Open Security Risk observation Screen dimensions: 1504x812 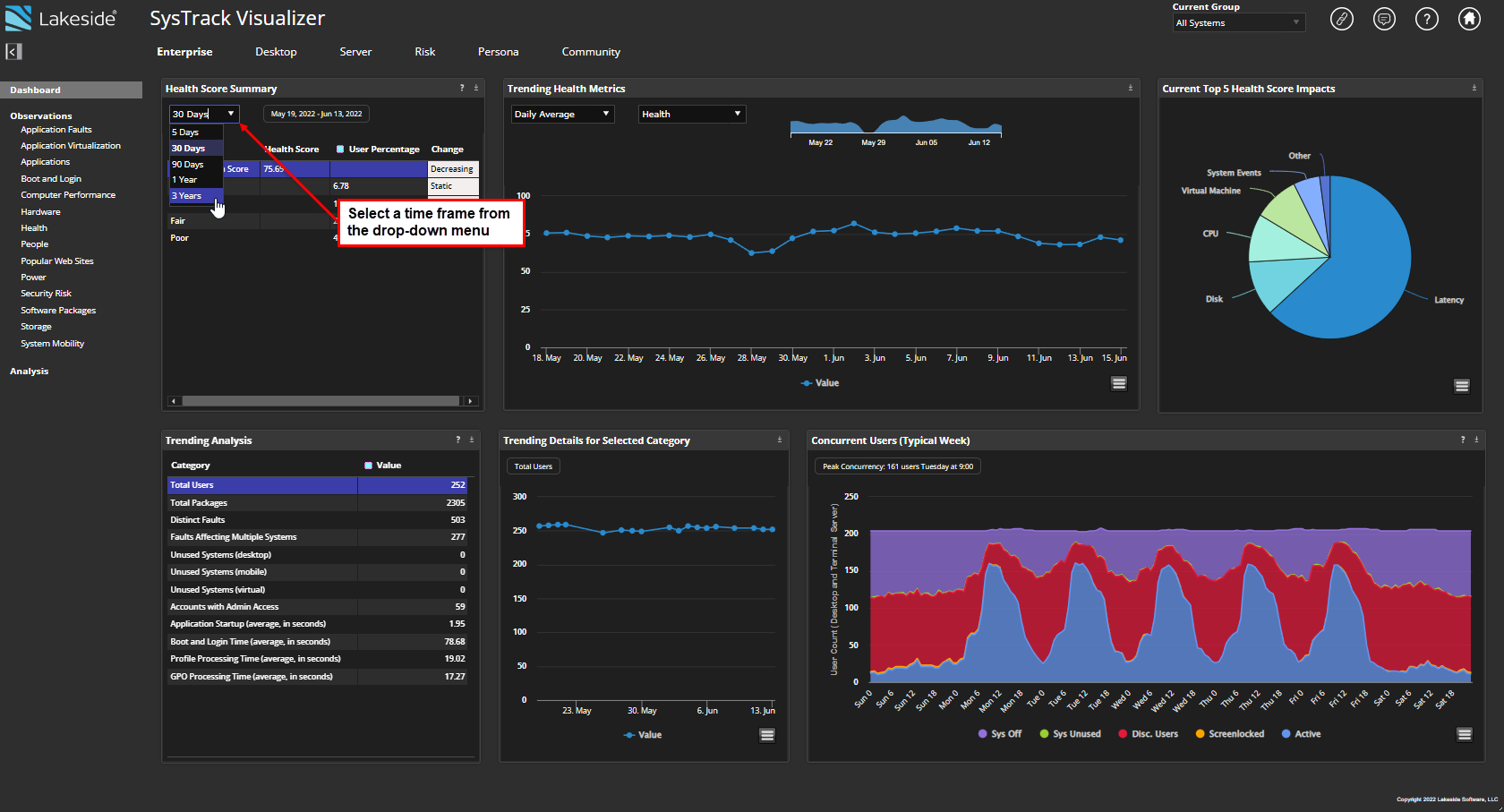click(46, 294)
